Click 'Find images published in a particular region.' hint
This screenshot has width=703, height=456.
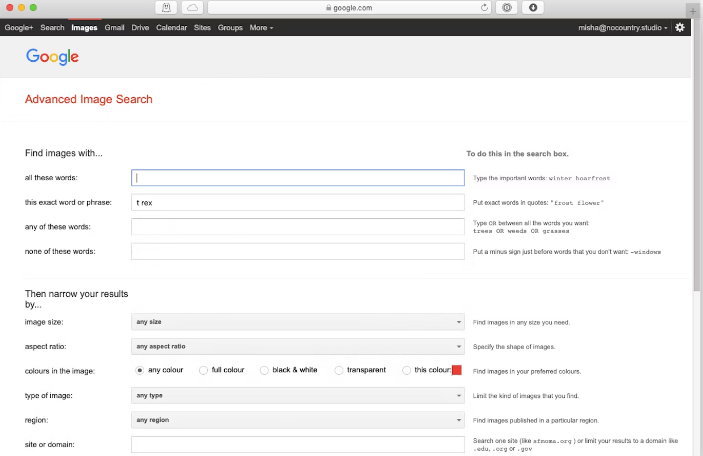(x=536, y=421)
